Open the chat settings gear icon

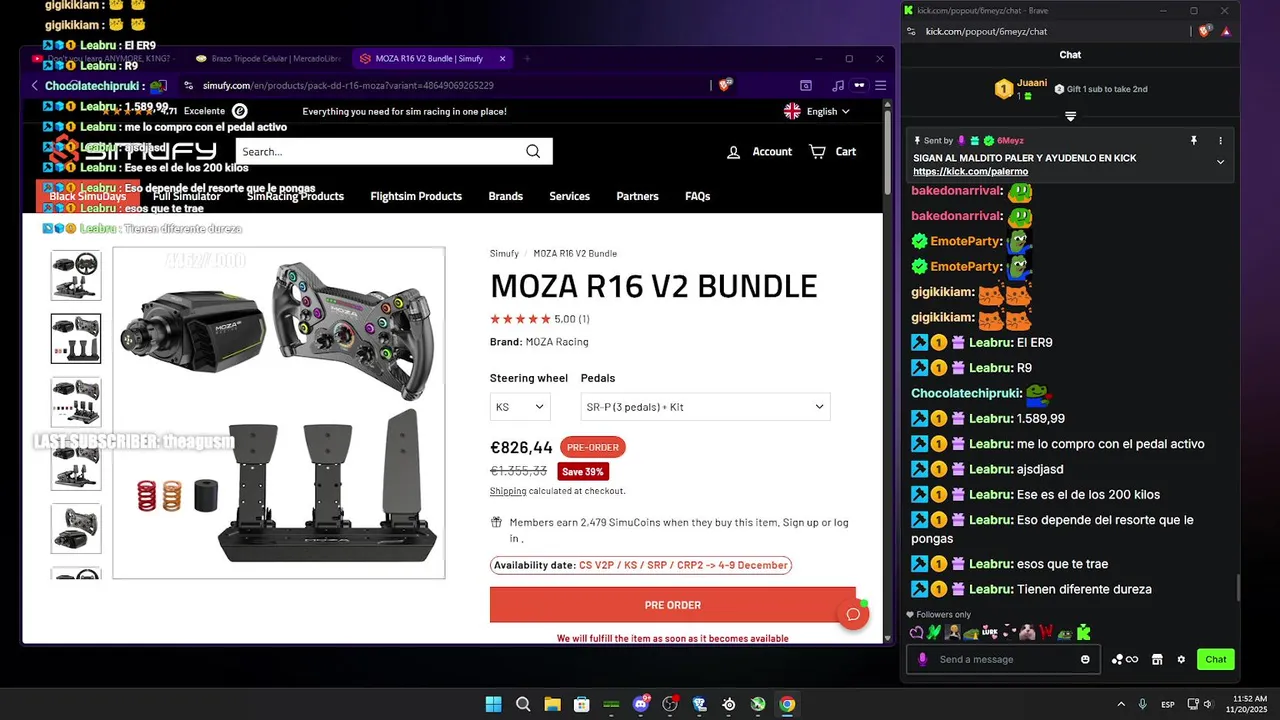tap(1181, 659)
